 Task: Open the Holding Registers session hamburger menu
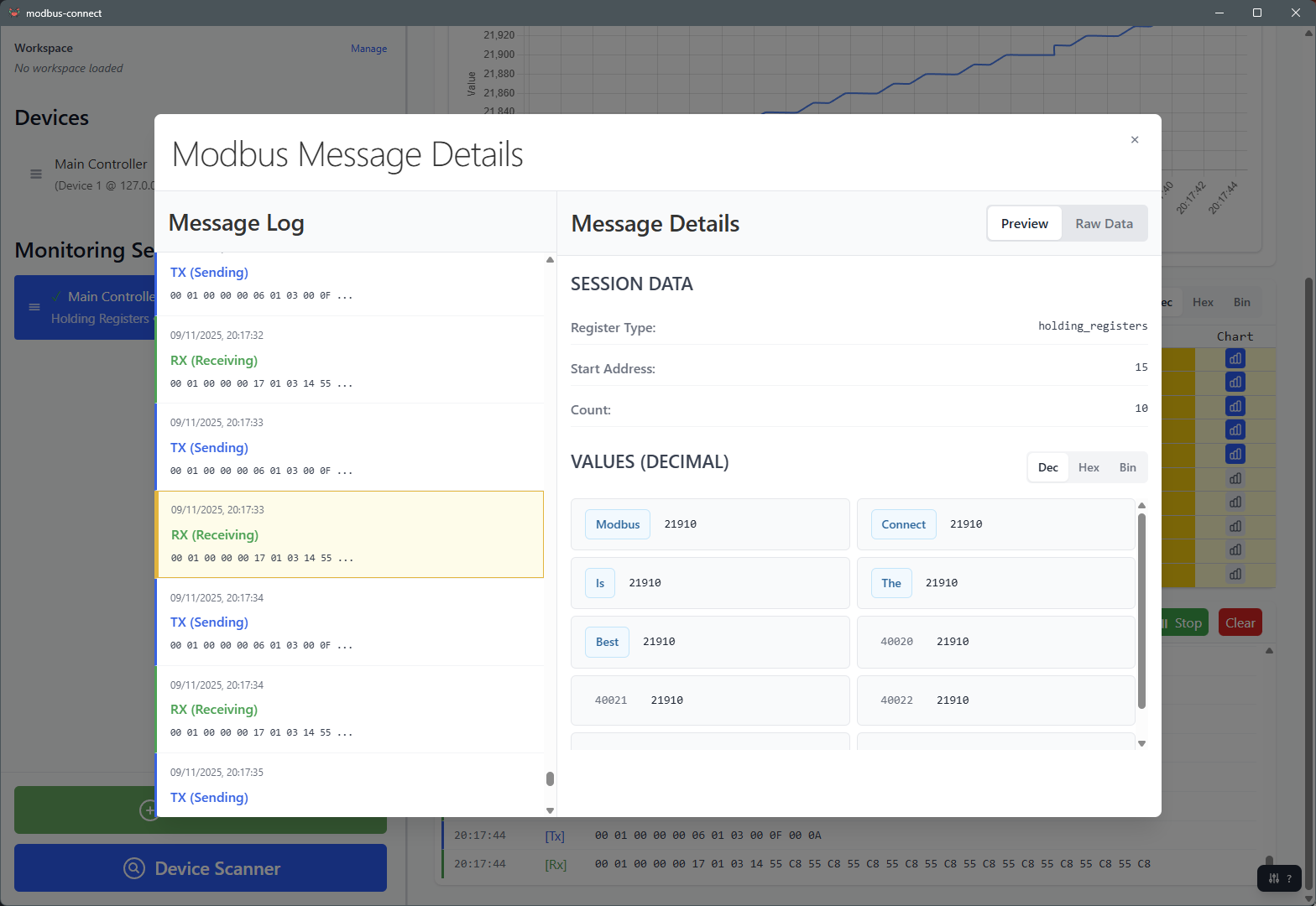click(34, 307)
